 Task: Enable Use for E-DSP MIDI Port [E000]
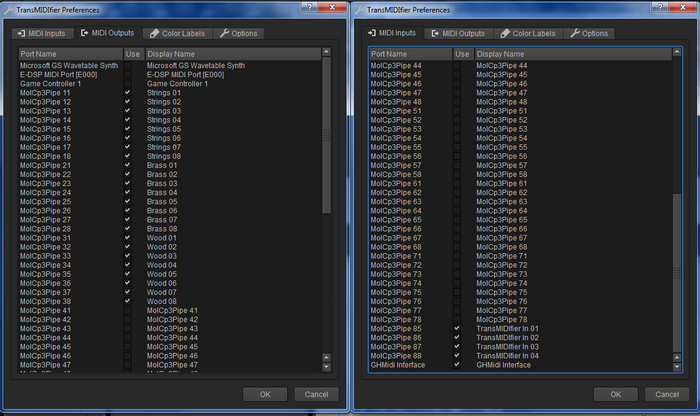128,75
